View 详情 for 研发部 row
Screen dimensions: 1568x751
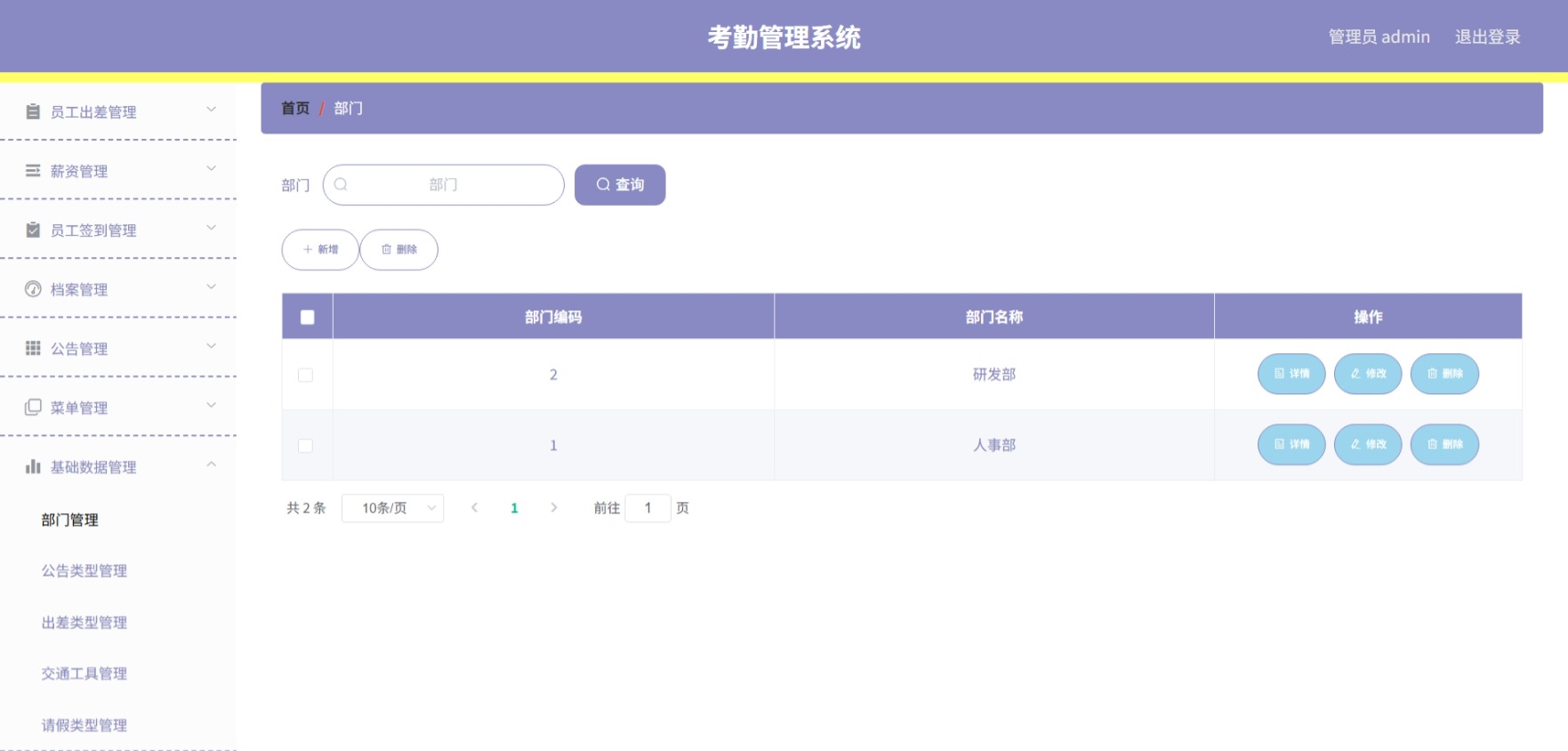[x=1291, y=374]
